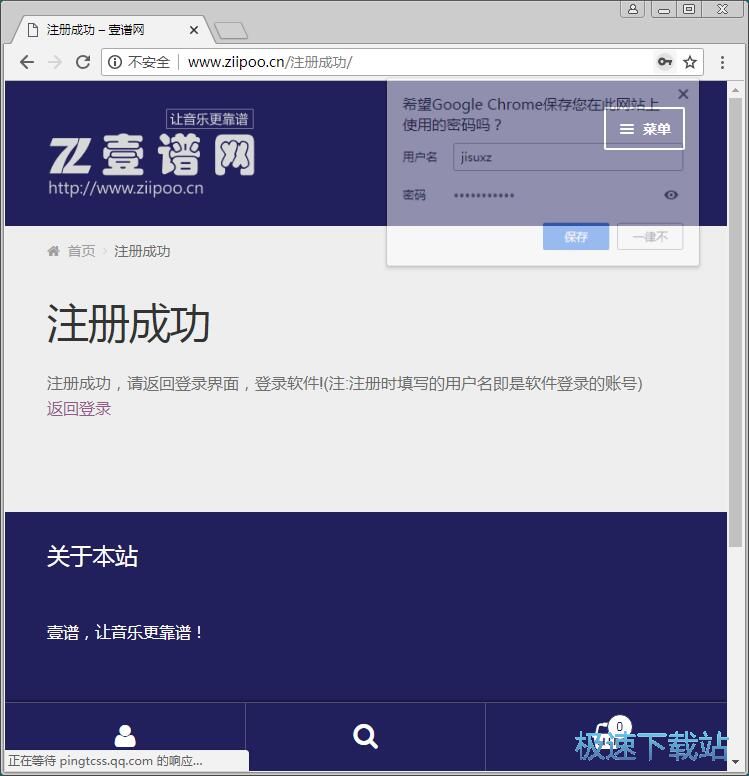Click 保存 to save the password
This screenshot has width=749, height=776.
(576, 237)
